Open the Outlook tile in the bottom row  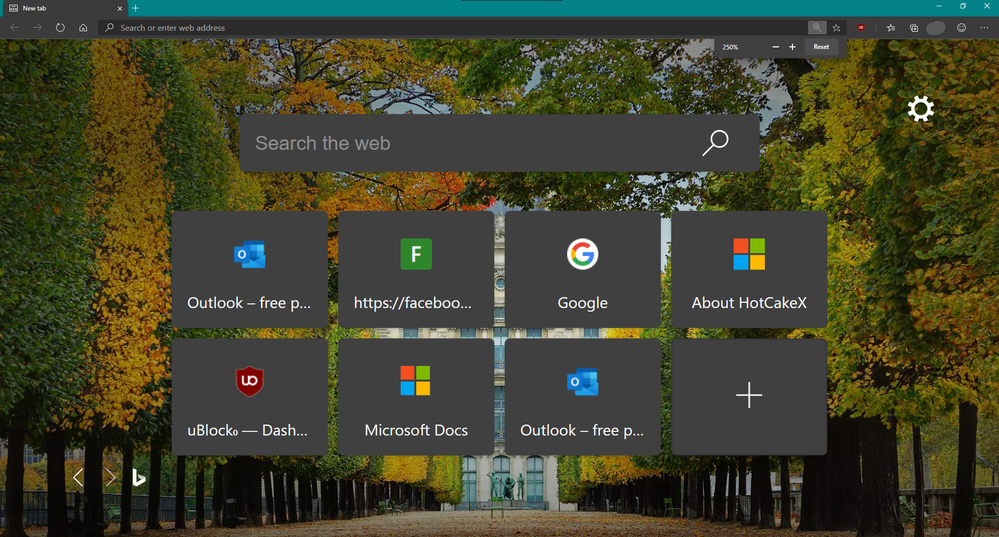(x=582, y=397)
